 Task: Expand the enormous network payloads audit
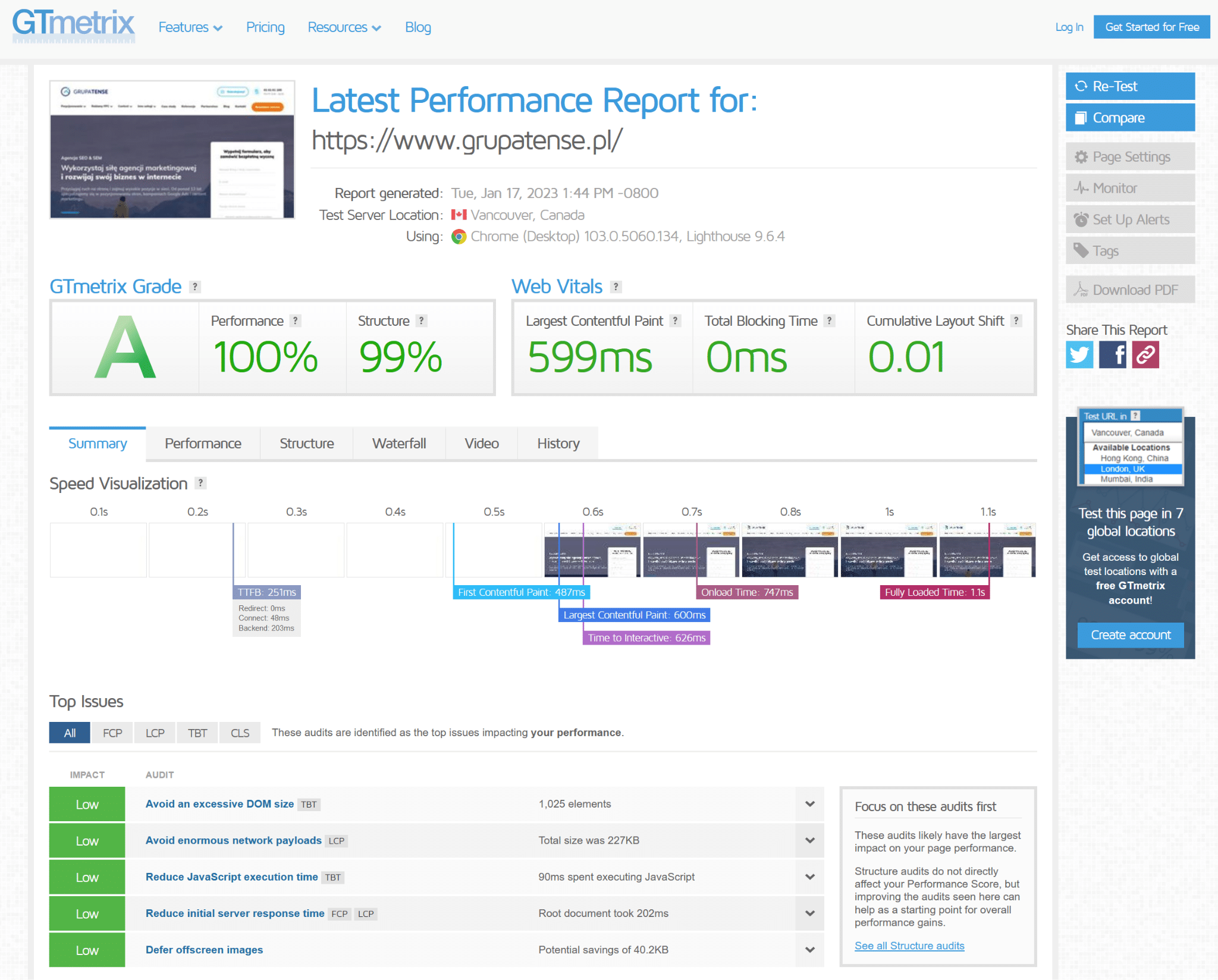click(x=810, y=841)
